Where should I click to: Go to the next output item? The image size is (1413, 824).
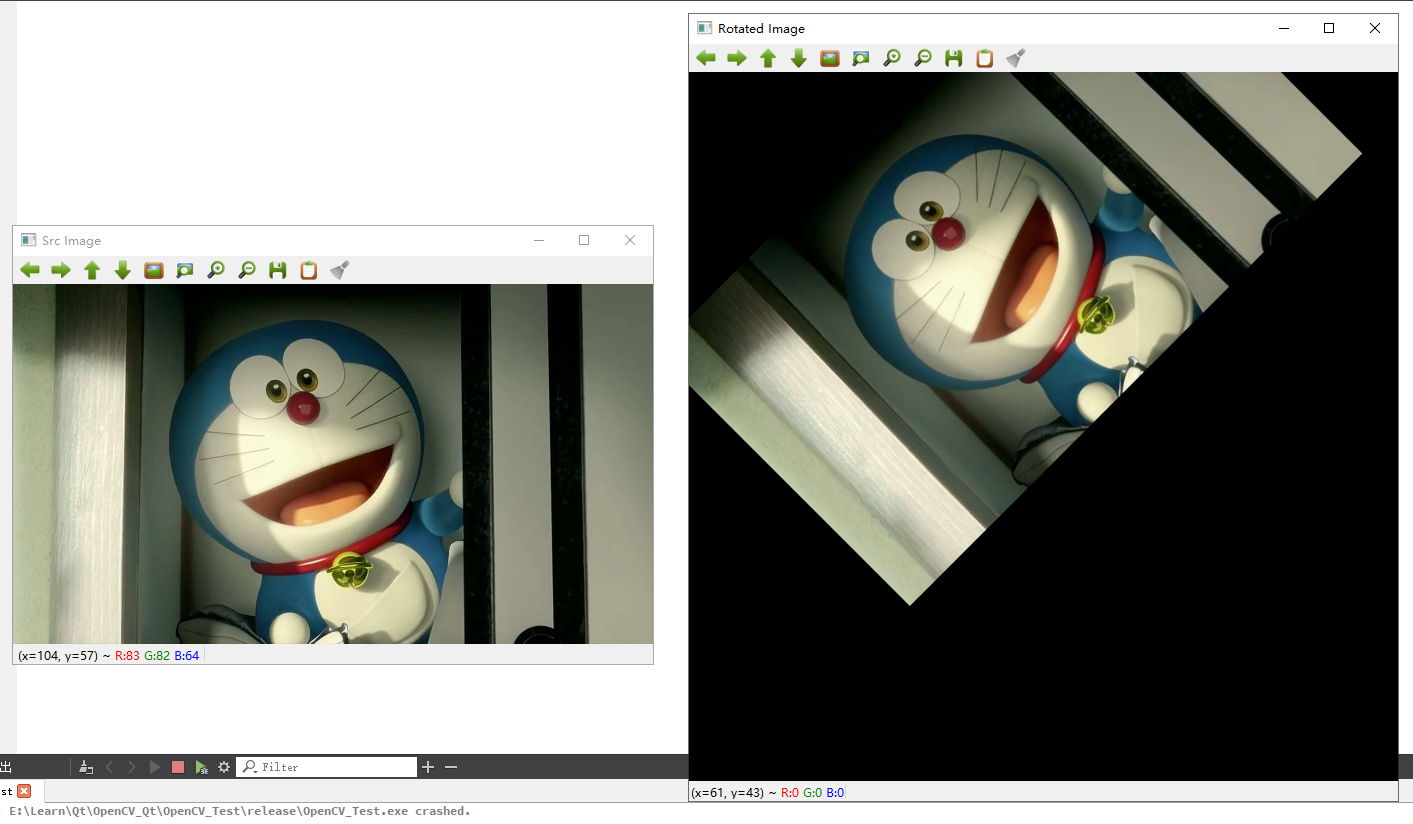tap(131, 767)
